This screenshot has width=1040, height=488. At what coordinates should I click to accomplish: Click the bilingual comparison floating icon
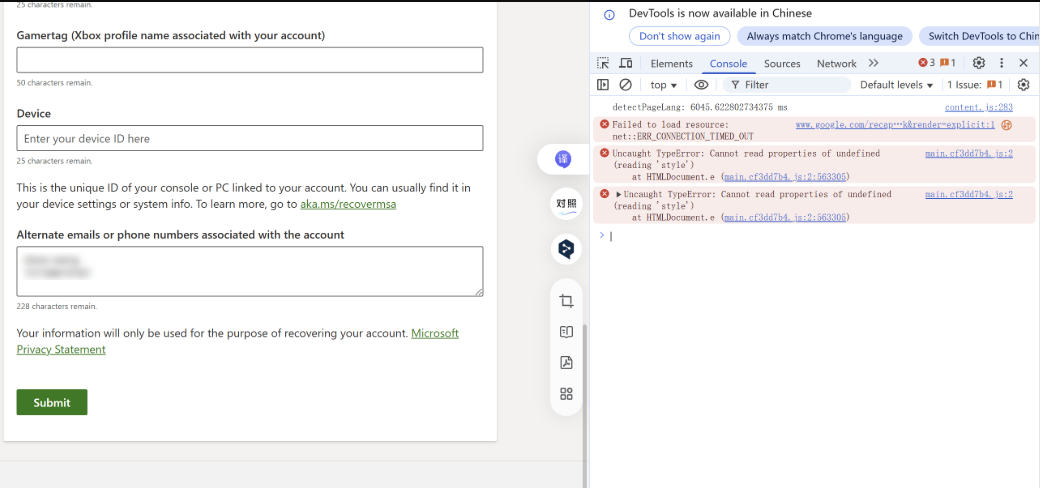pos(566,204)
